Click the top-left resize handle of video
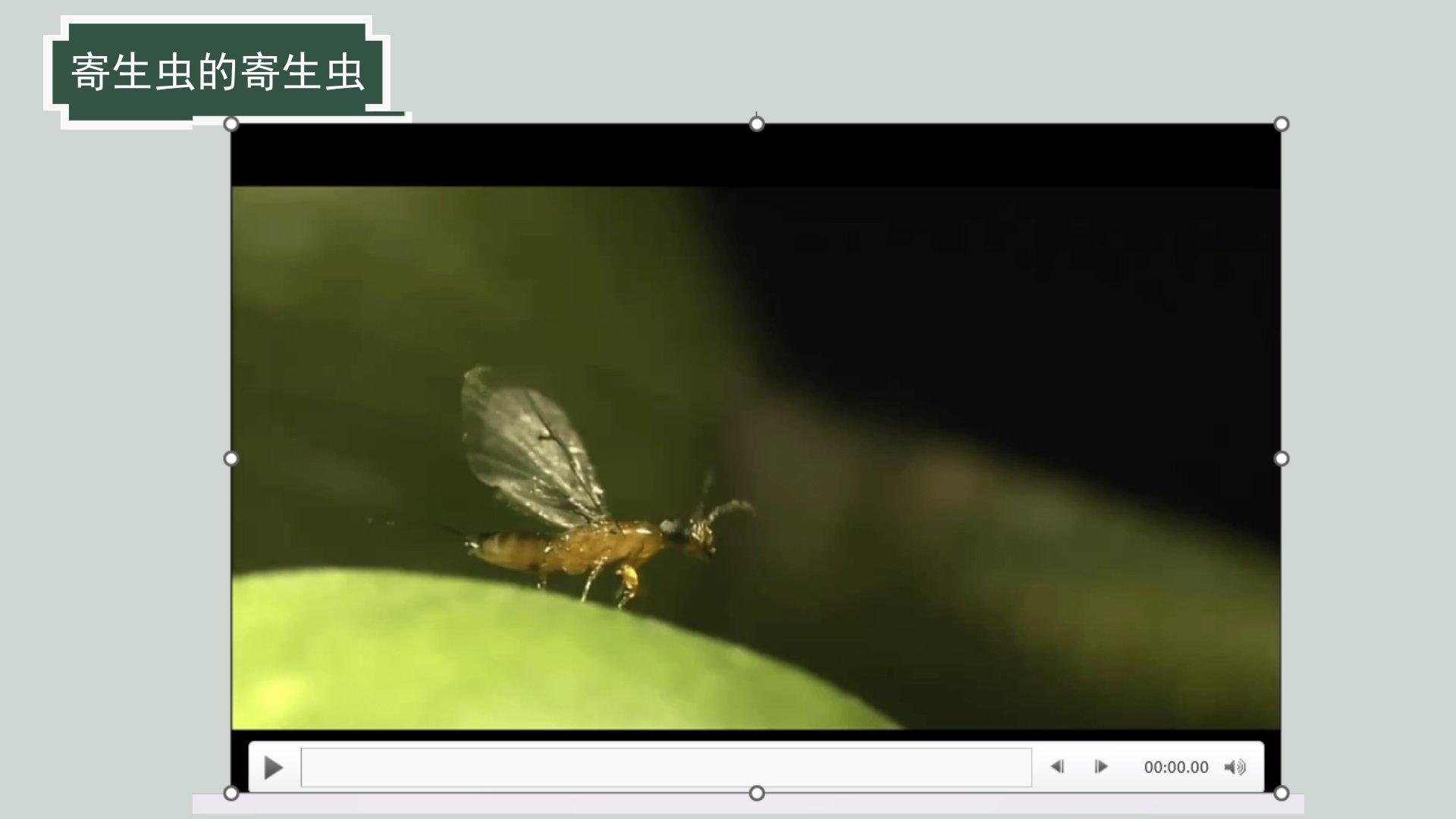 (x=231, y=124)
